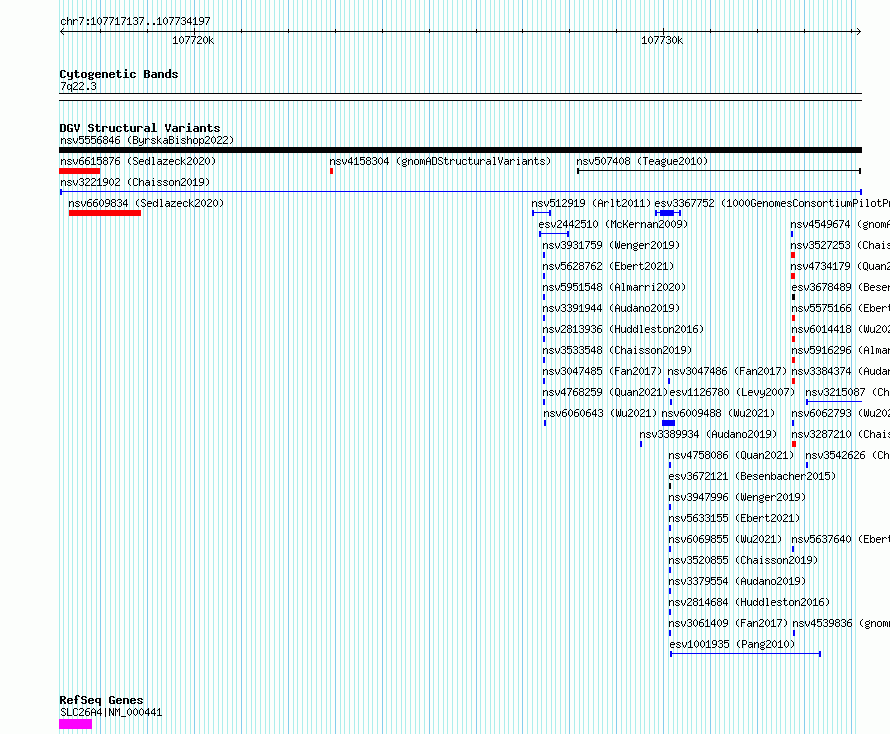
Task: Open nsv3379554 (Audano2019) variant
Action: tap(737, 581)
